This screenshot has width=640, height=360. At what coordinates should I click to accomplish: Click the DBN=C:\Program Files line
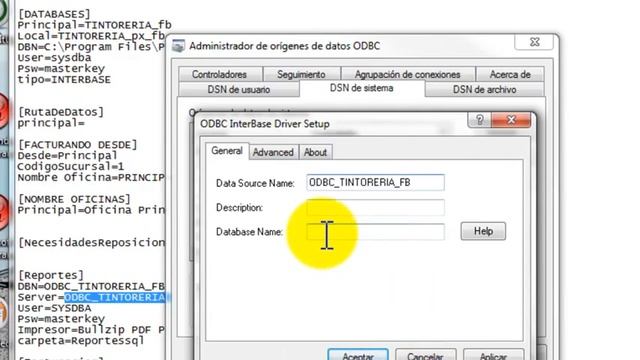pos(91,47)
